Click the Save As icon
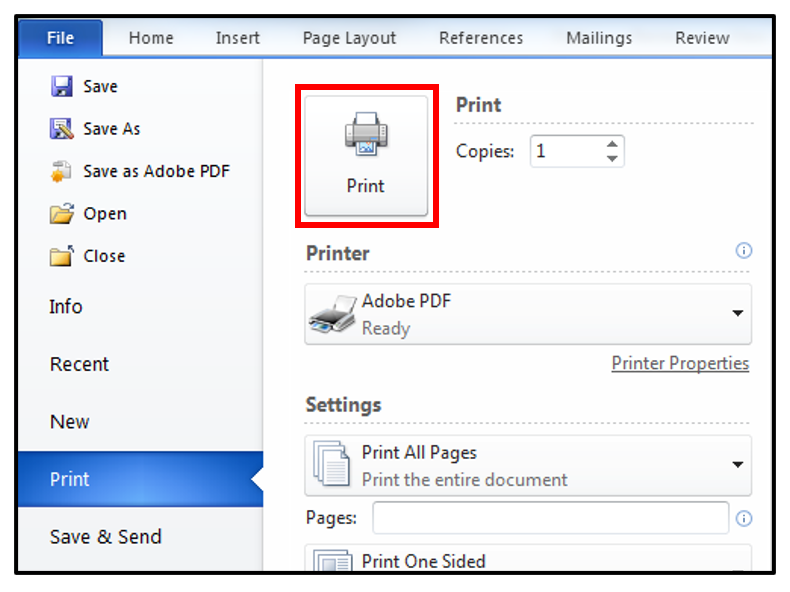790x592 pixels. coord(61,129)
